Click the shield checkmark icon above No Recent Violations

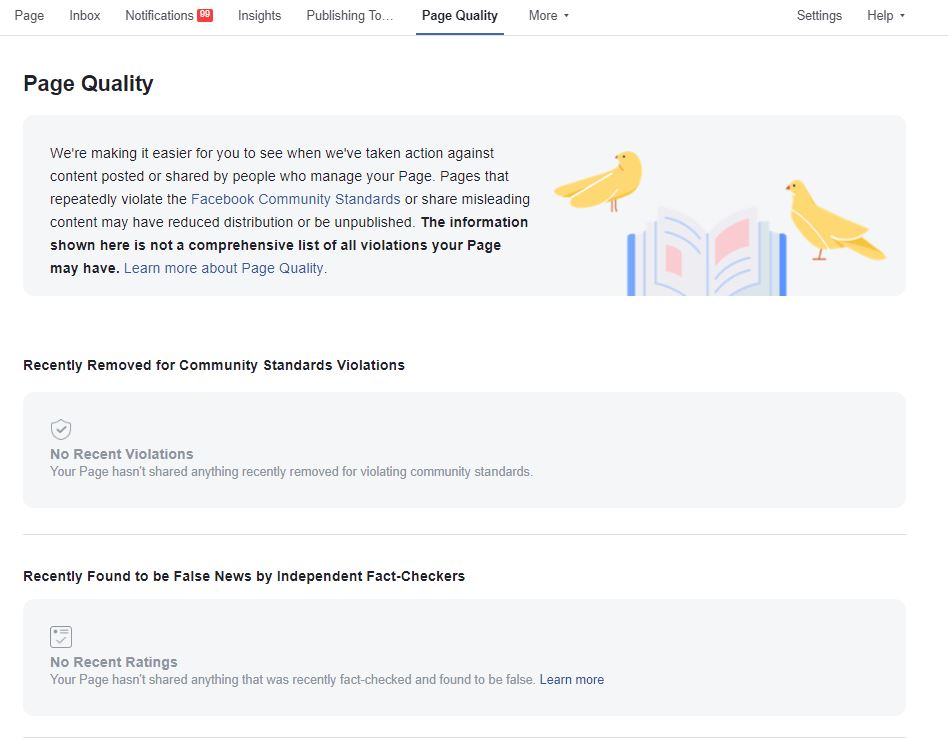(60, 430)
